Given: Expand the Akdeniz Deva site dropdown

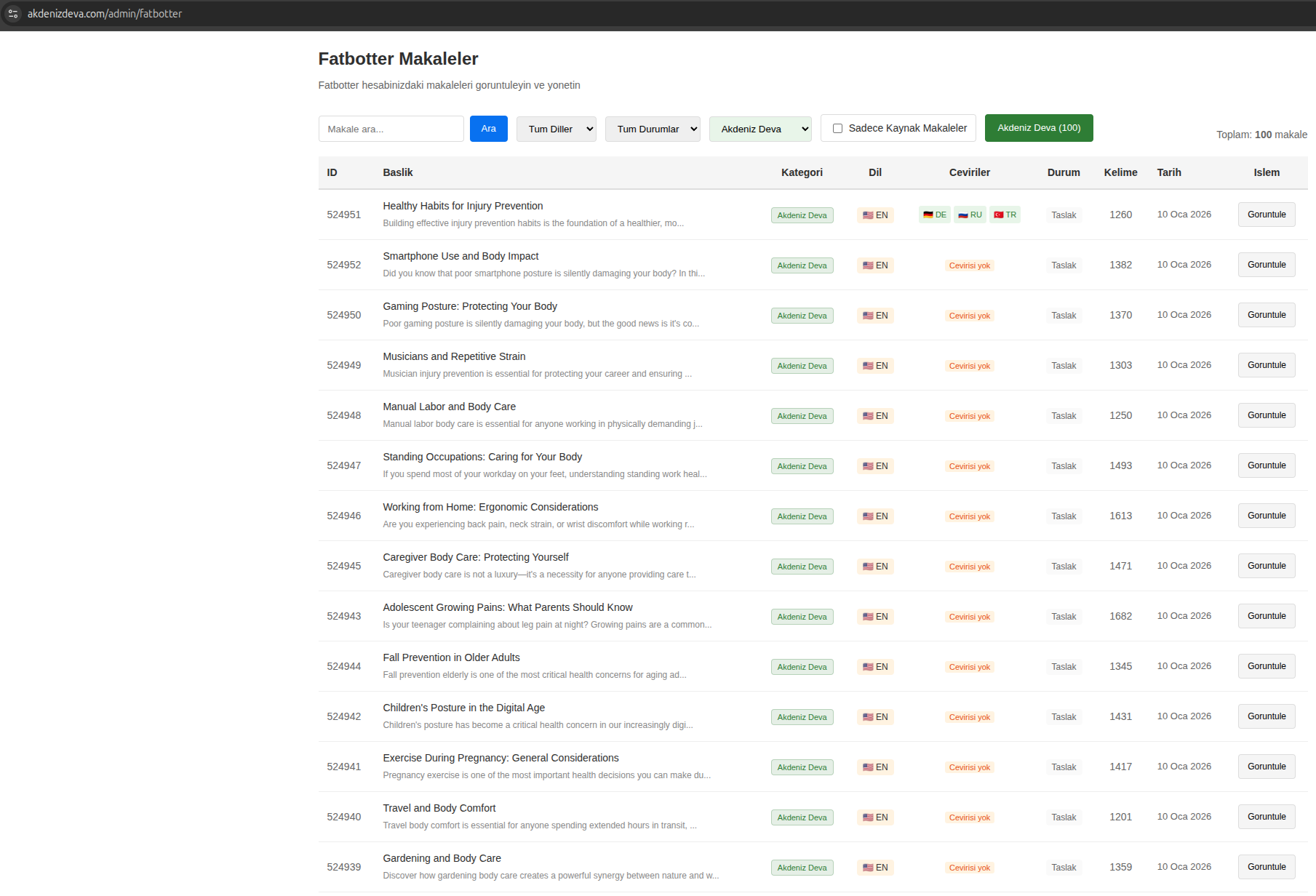Looking at the screenshot, I should 760,129.
